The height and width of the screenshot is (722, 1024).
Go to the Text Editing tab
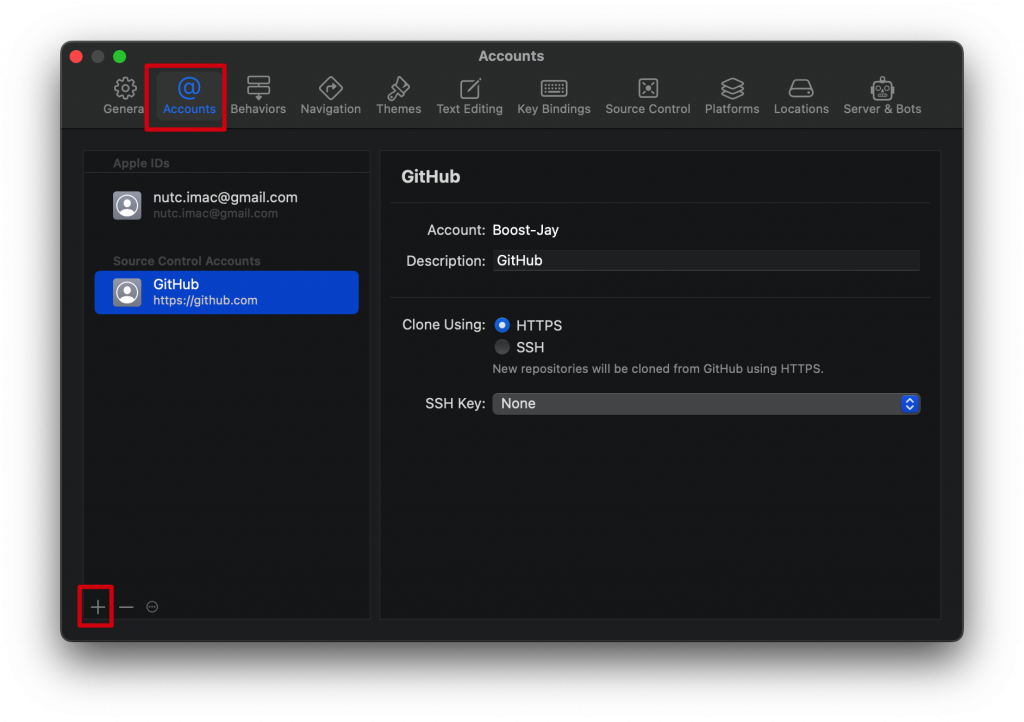pos(470,96)
